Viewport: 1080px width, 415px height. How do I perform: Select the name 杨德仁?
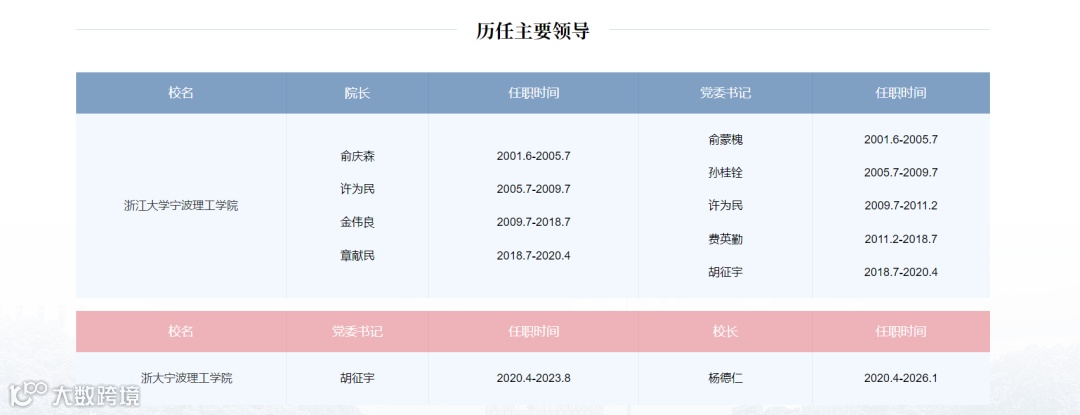click(x=725, y=378)
